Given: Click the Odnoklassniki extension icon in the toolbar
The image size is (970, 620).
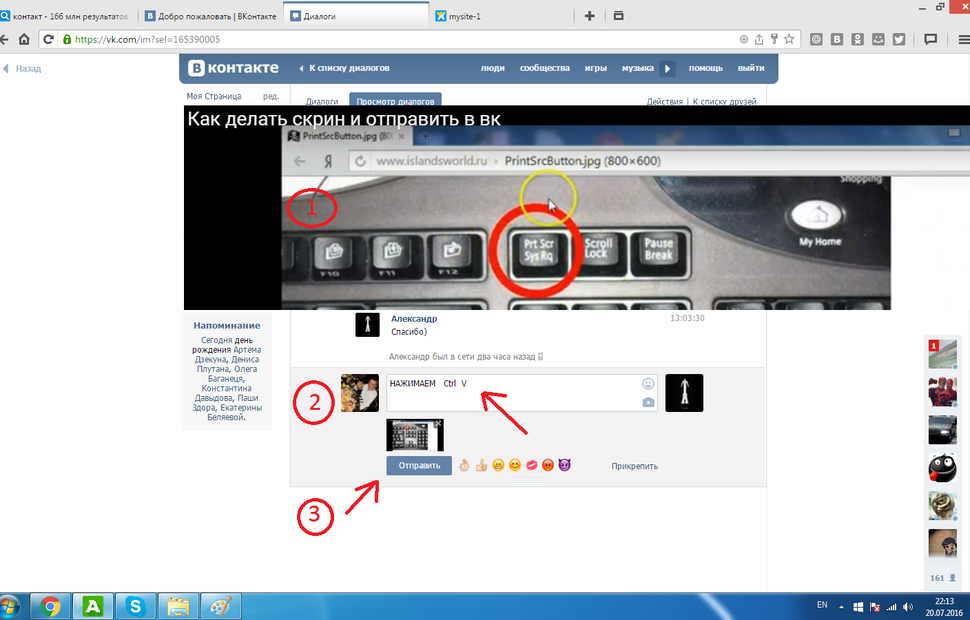Looking at the screenshot, I should pos(857,40).
